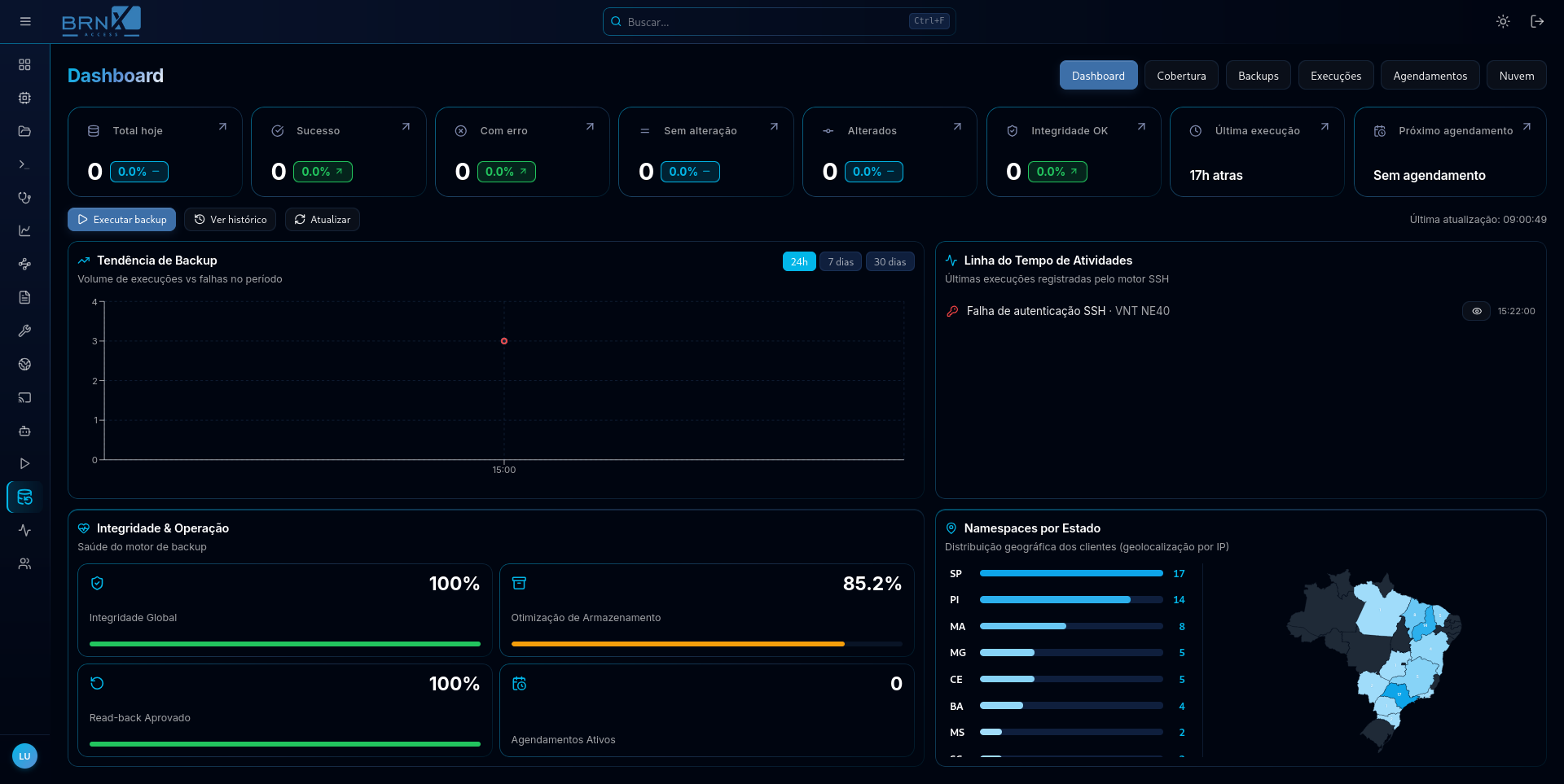Focus the Buscar search field
The width and height of the screenshot is (1564, 784).
pyautogui.click(x=779, y=22)
